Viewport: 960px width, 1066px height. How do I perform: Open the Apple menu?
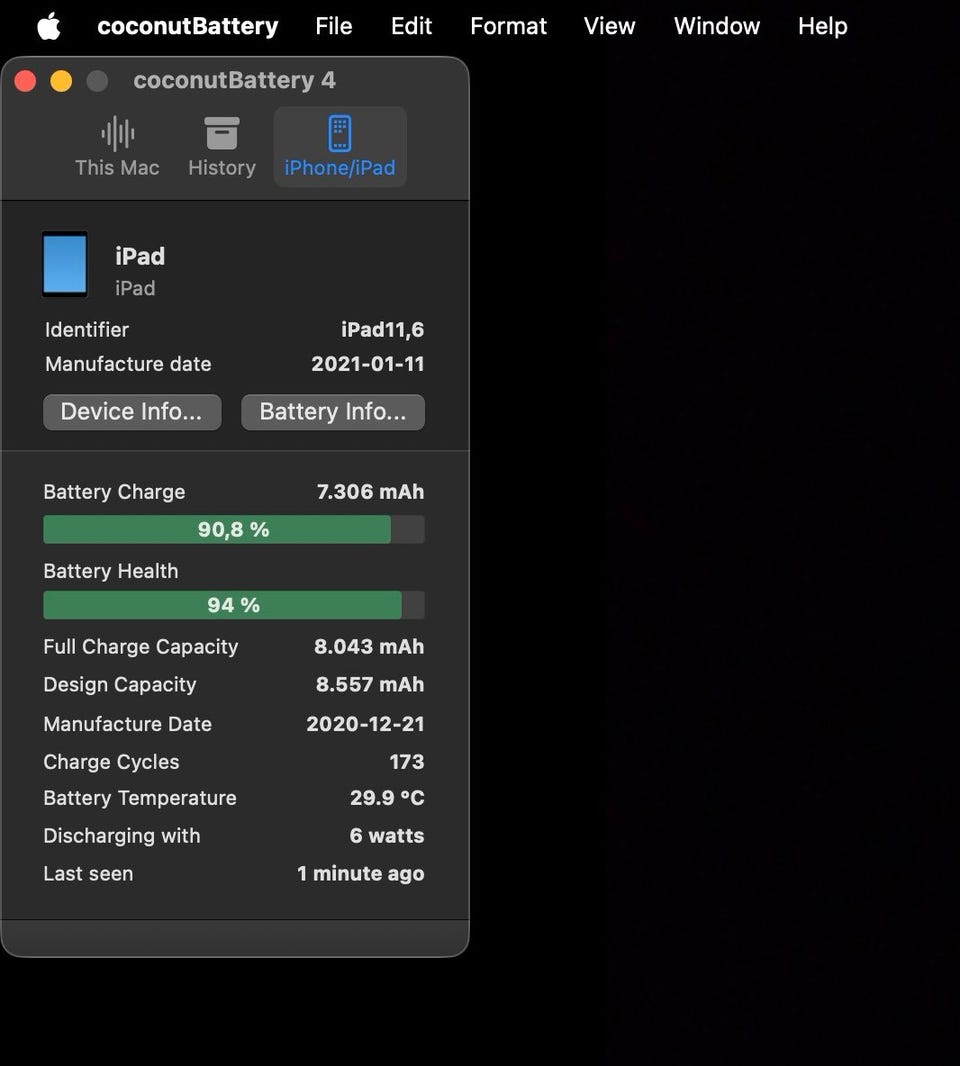click(49, 27)
